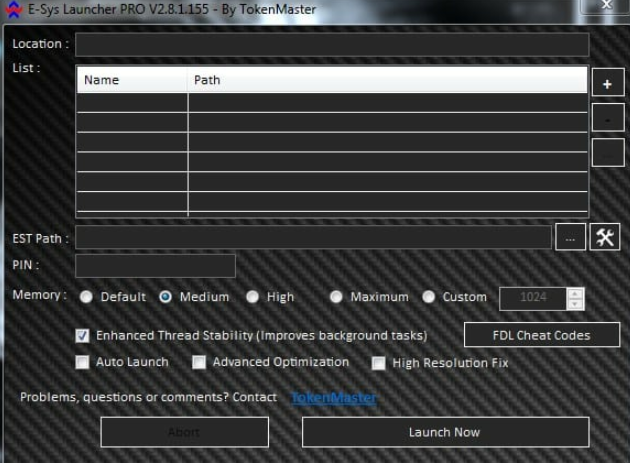630x463 pixels.
Task: Click third blank button beside list
Action: (x=608, y=153)
